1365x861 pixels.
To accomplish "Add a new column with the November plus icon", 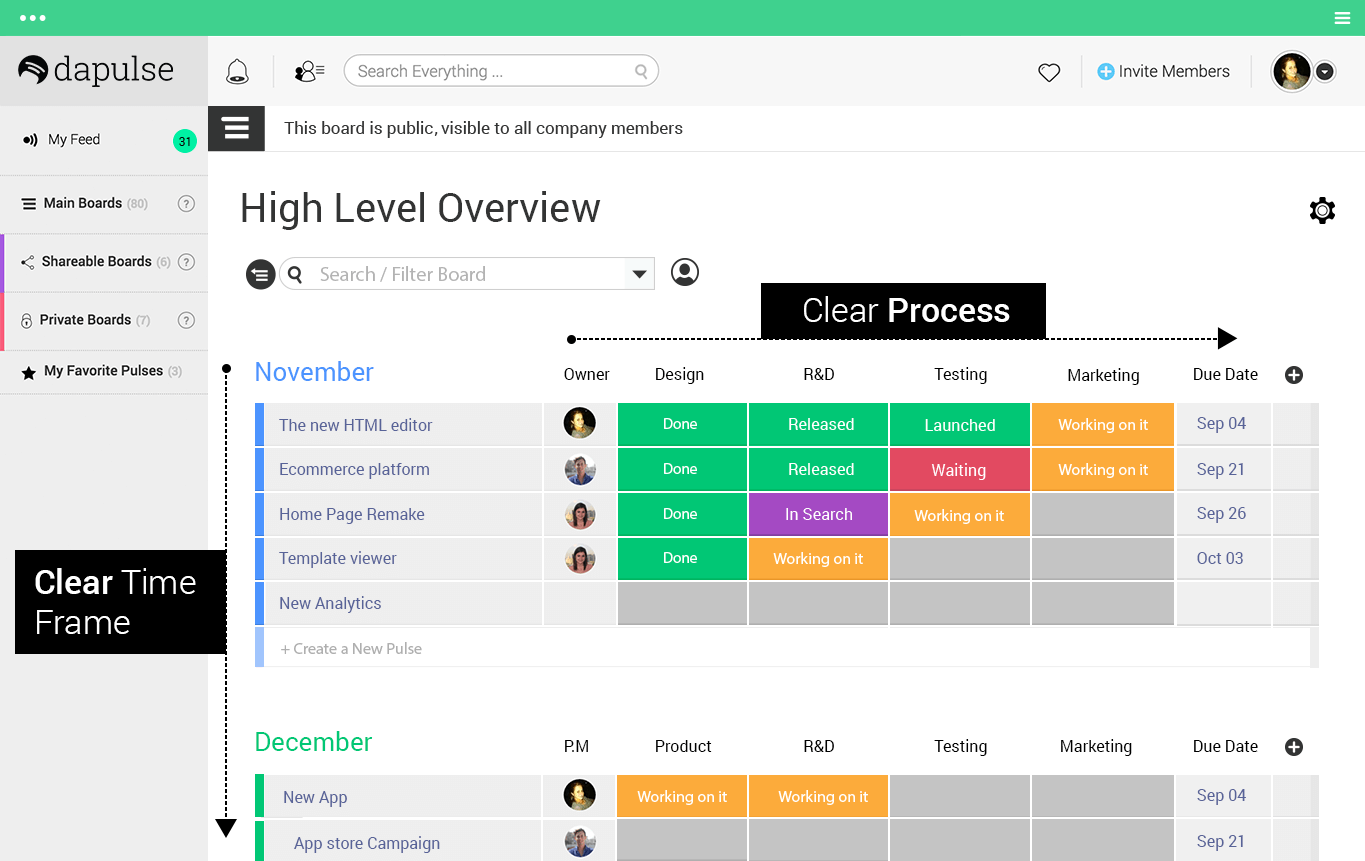I will tap(1294, 375).
